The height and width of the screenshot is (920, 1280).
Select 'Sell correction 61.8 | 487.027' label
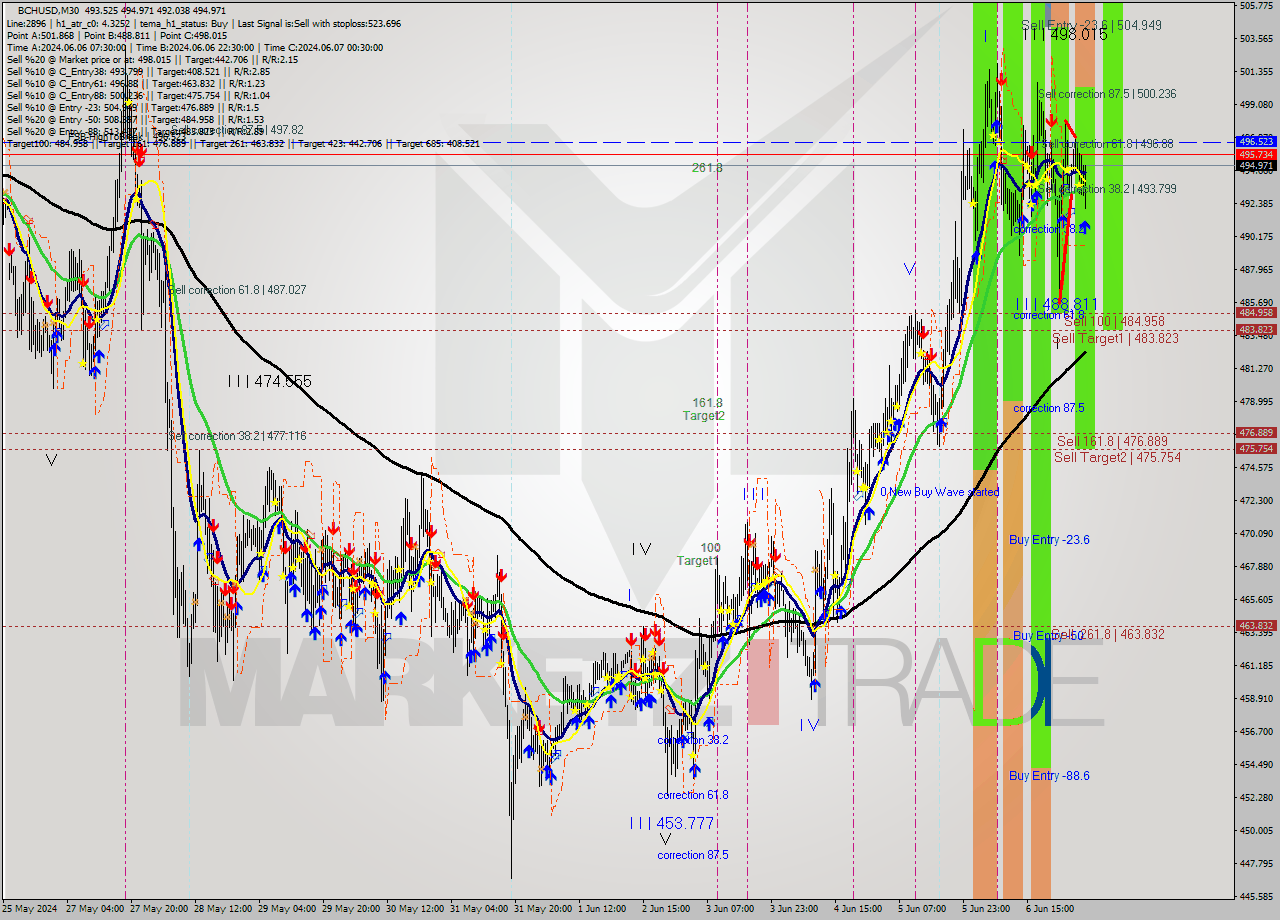click(237, 290)
